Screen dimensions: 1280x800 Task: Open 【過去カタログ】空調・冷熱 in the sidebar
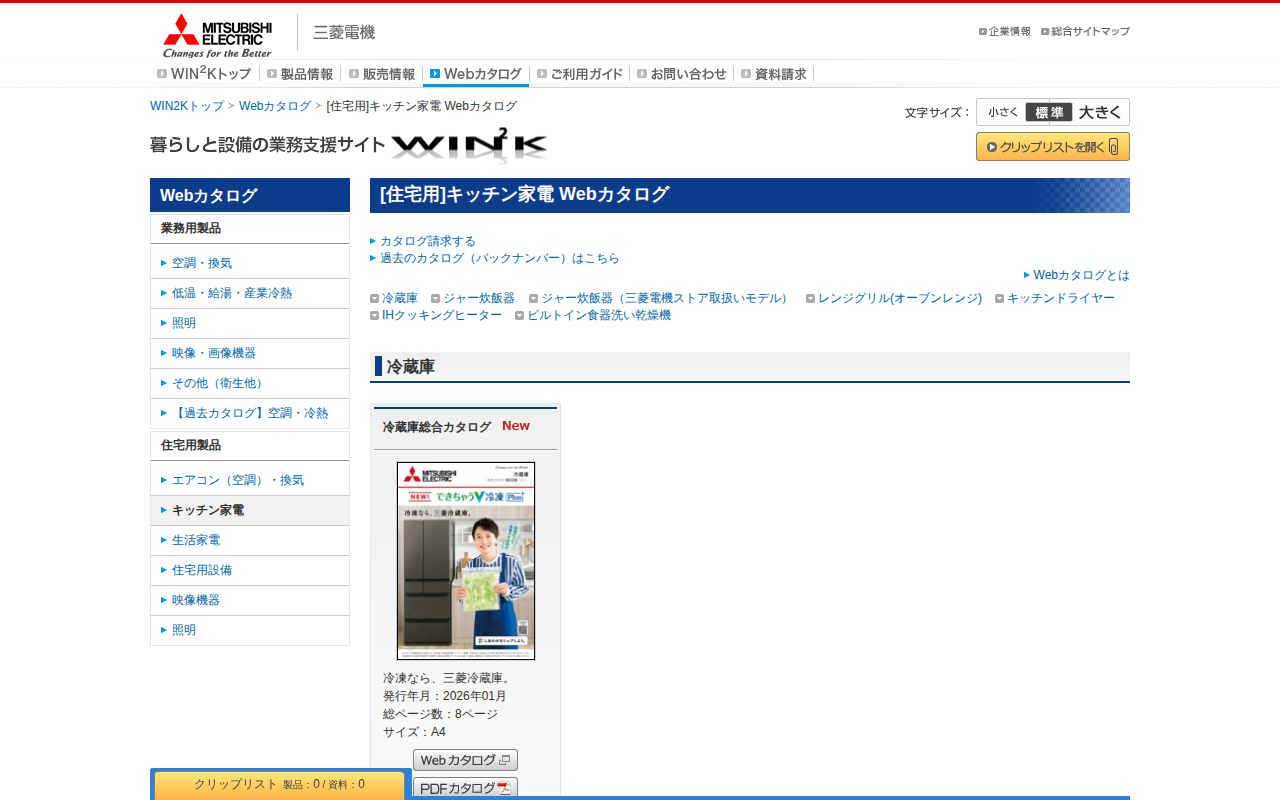(x=250, y=413)
